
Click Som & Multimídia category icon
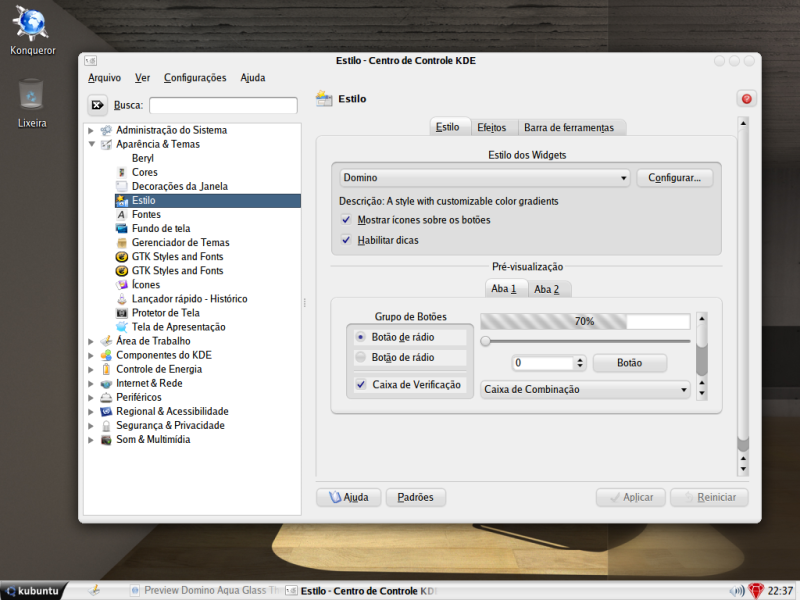pos(106,440)
